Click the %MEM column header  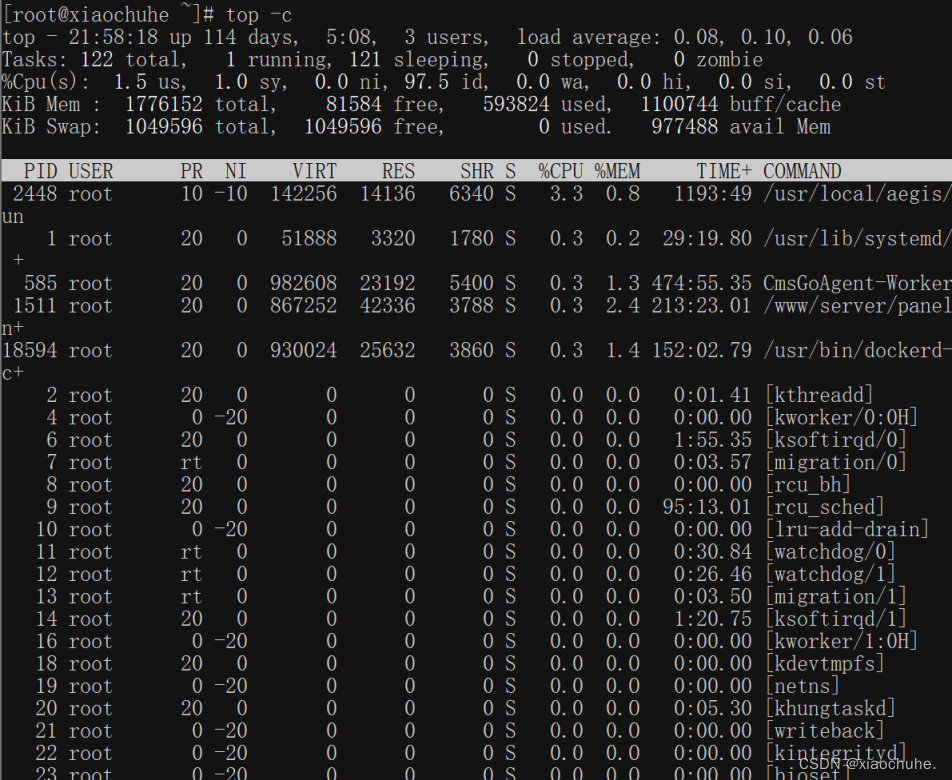click(617, 171)
